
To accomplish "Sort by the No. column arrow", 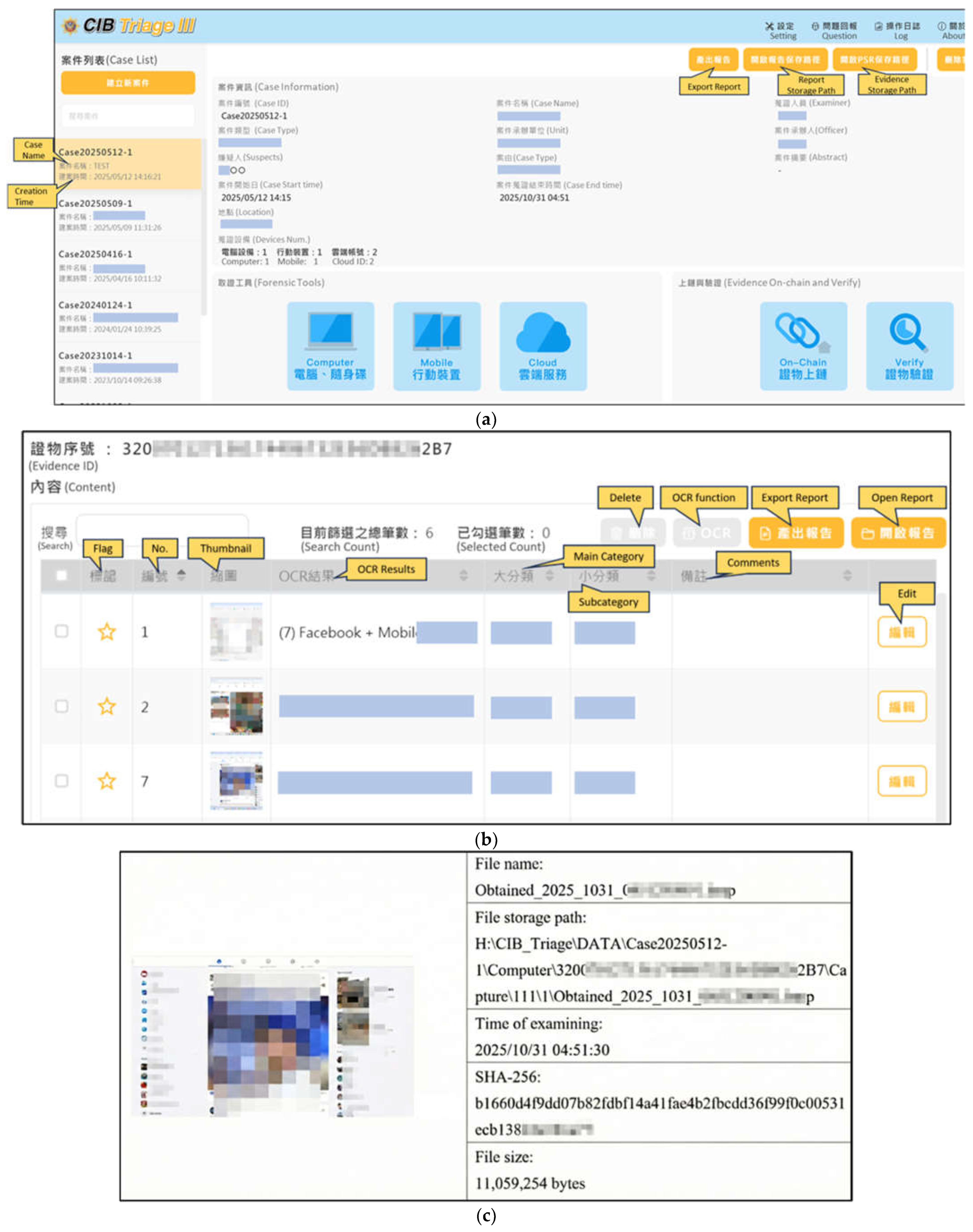I will click(x=181, y=575).
